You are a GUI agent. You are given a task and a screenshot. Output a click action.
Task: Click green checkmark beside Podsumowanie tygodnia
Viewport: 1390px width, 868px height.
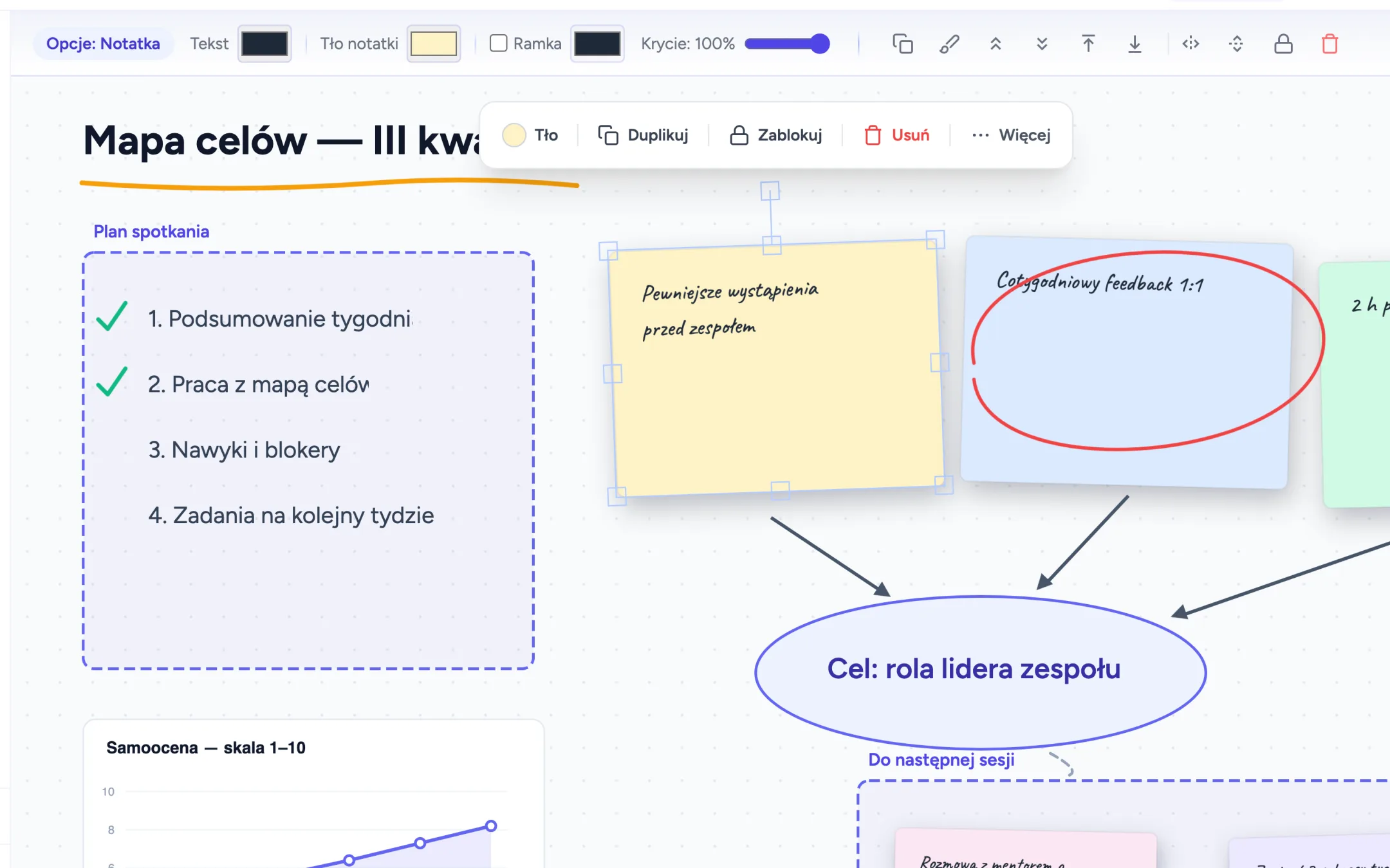(112, 316)
